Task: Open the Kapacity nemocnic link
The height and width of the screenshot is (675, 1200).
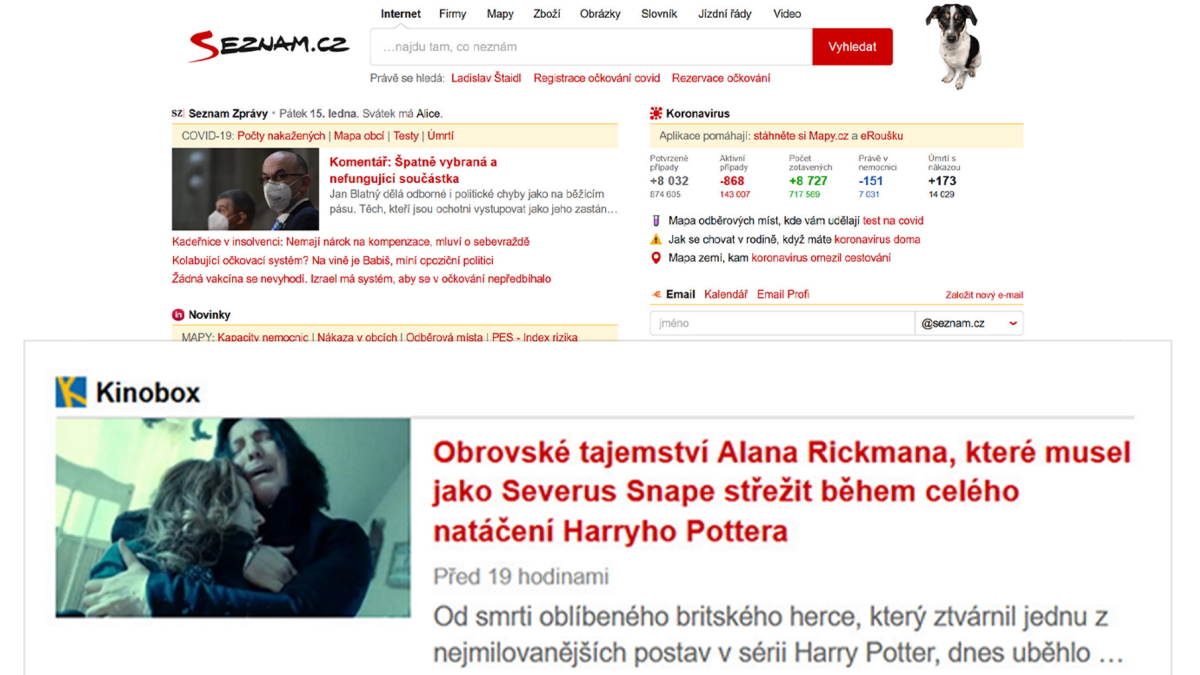Action: [x=263, y=338]
